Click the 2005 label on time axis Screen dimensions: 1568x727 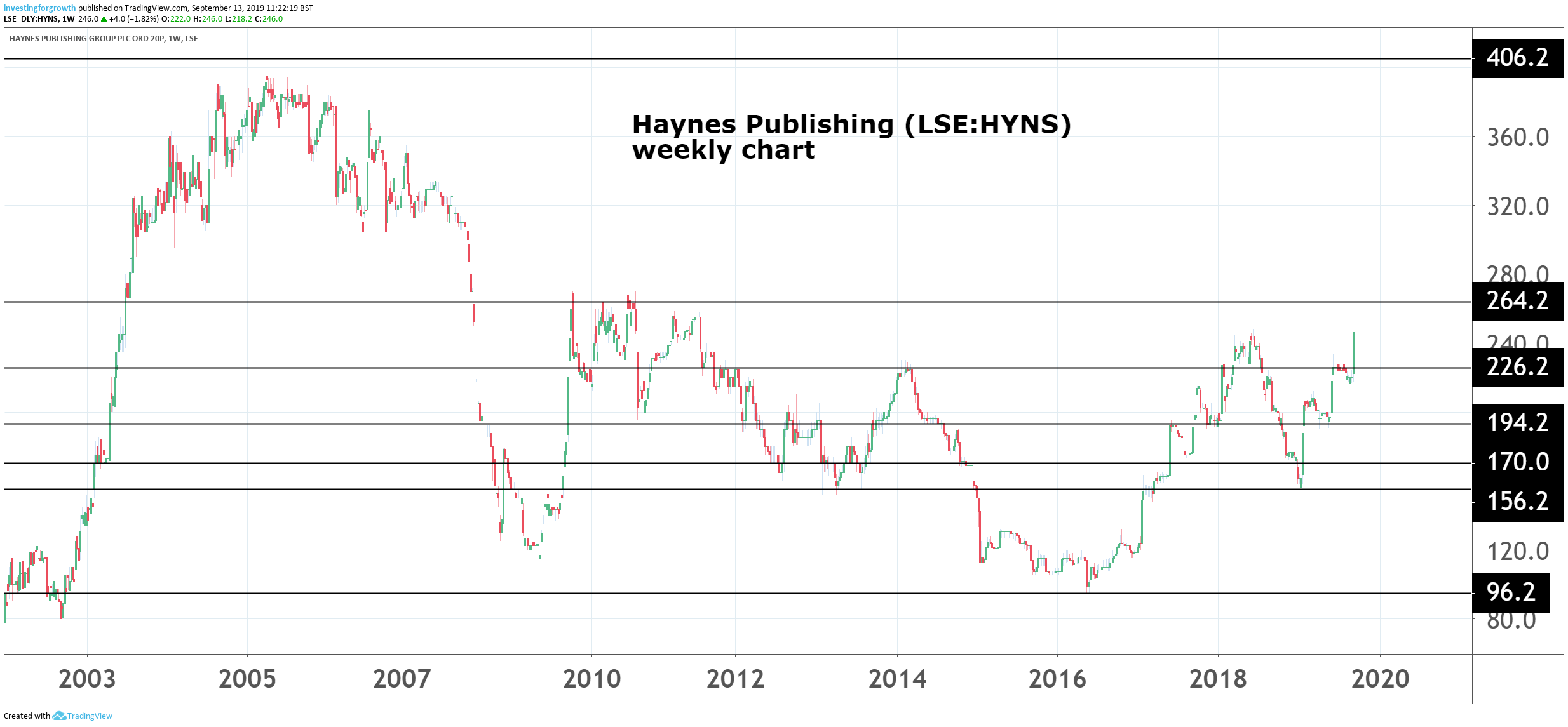coord(247,679)
